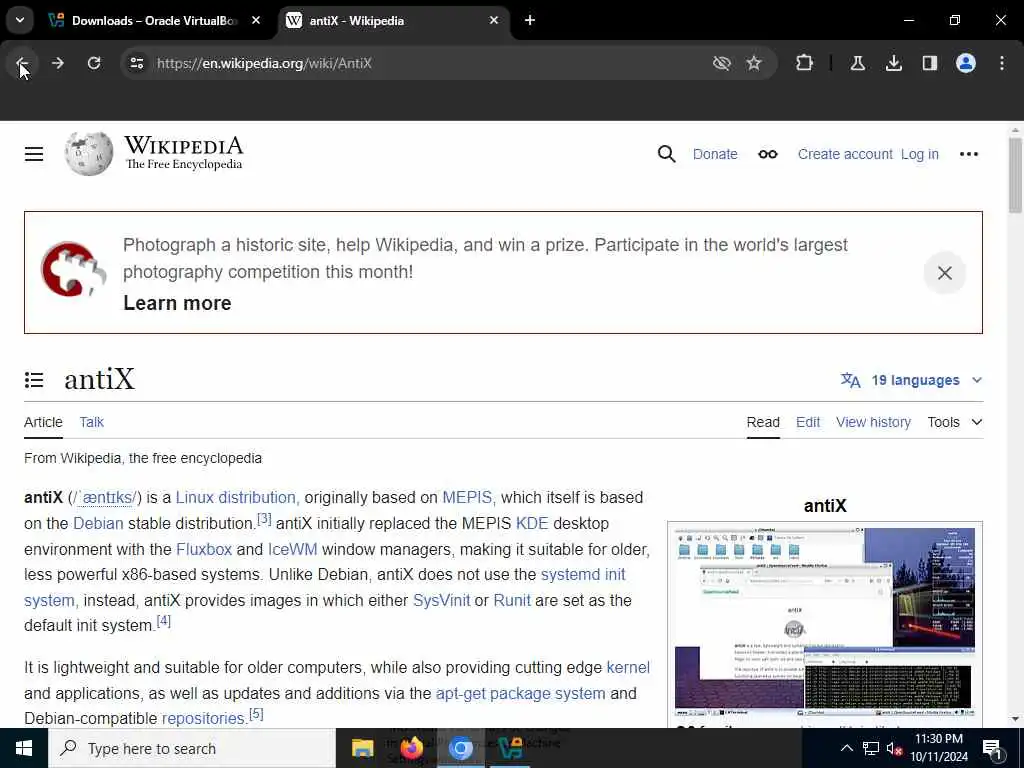Image resolution: width=1024 pixels, height=768 pixels.
Task: Open the IceWM link
Action: coord(293,550)
